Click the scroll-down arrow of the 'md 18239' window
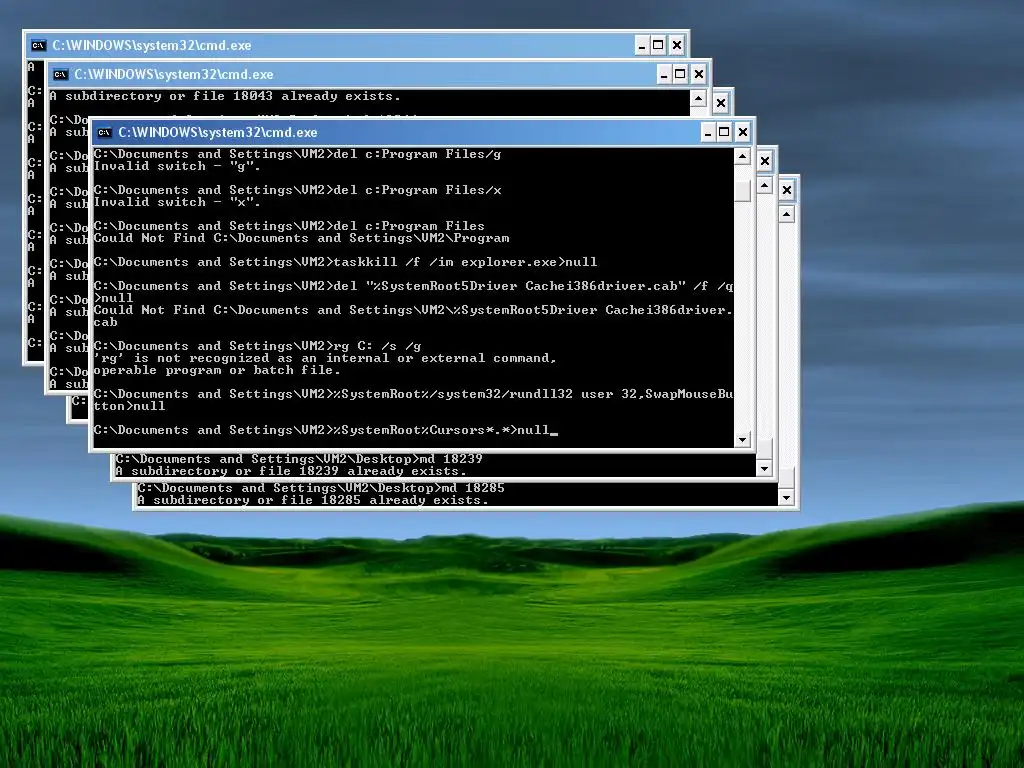The height and width of the screenshot is (768, 1024). pos(764,468)
